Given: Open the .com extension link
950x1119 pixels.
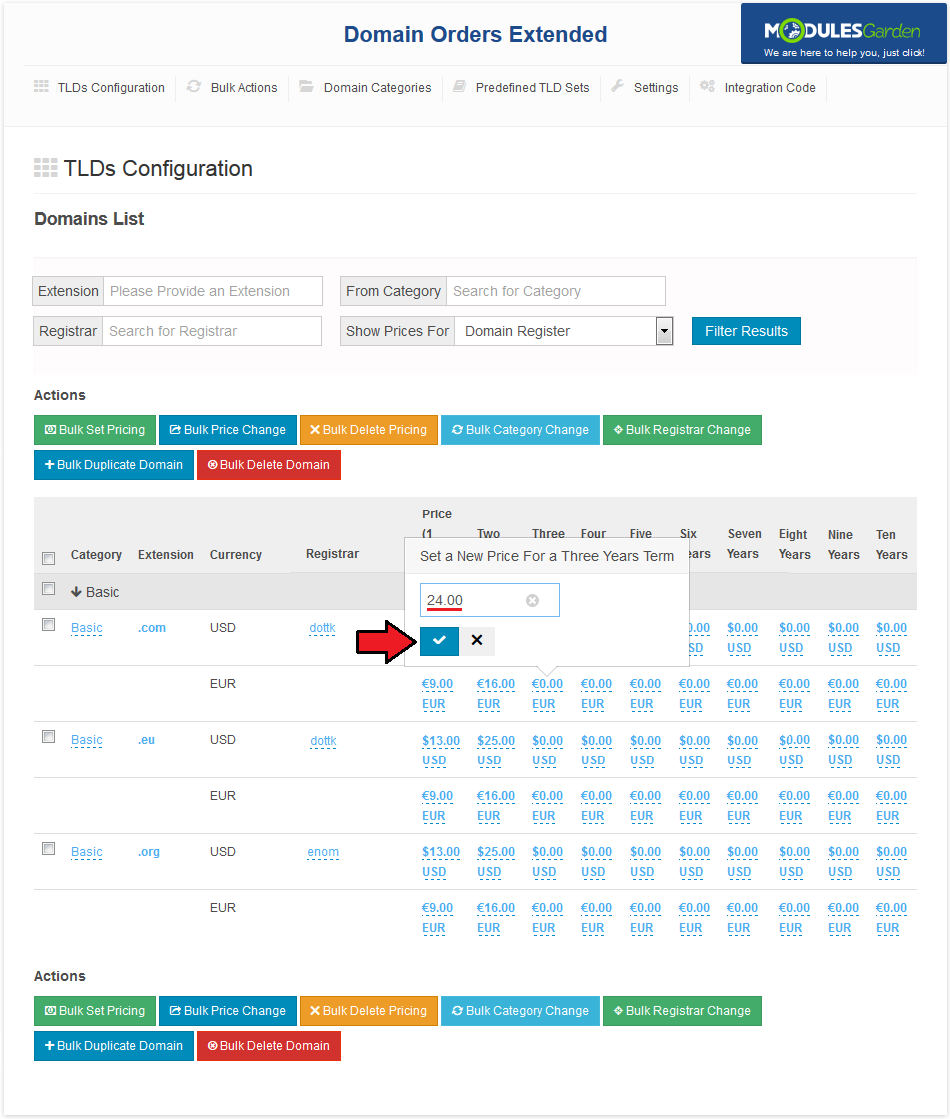Looking at the screenshot, I should [x=152, y=627].
